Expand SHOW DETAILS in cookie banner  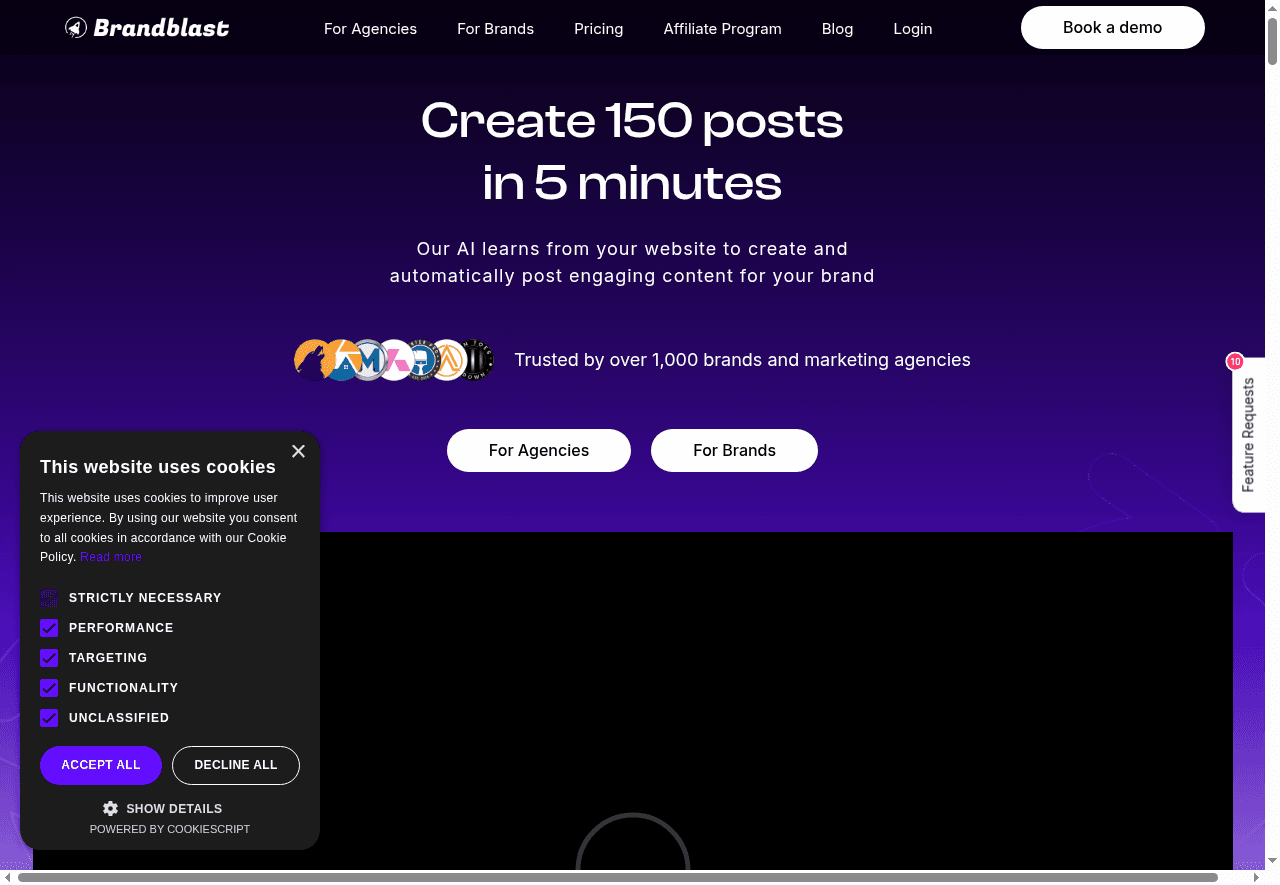coord(174,808)
